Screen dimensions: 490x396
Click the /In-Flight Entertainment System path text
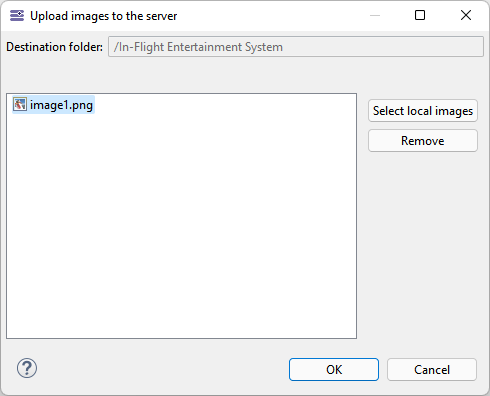point(198,47)
